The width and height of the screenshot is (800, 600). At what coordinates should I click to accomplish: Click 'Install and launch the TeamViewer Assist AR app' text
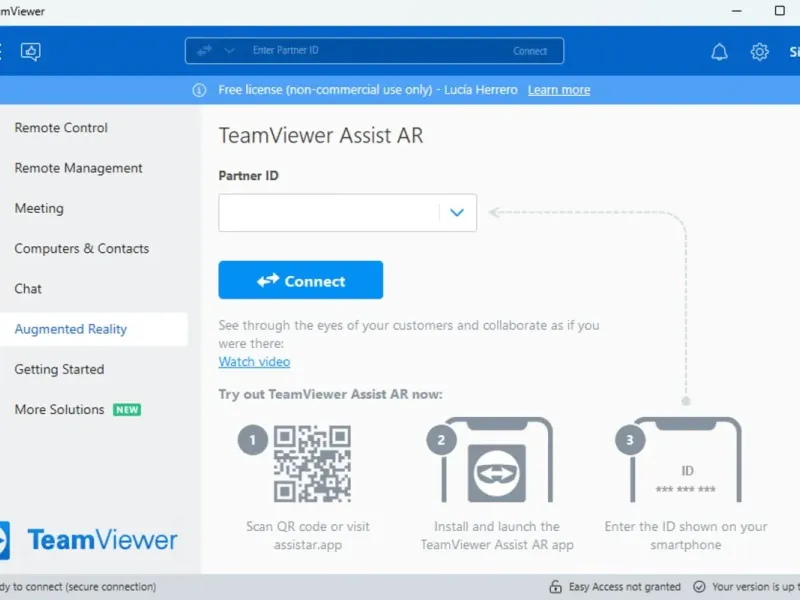coord(497,536)
